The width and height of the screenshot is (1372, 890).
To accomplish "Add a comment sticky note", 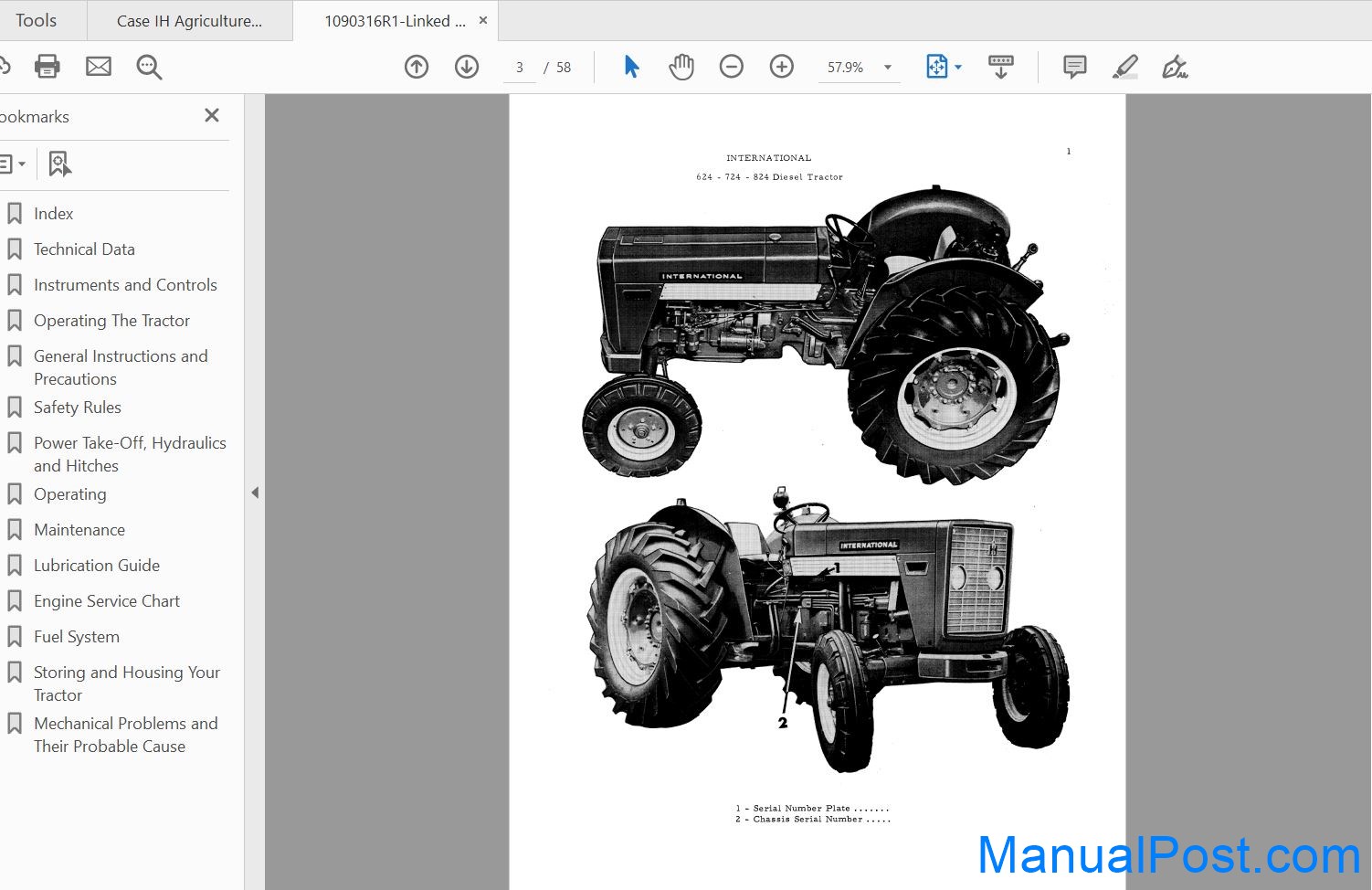I will tap(1075, 67).
